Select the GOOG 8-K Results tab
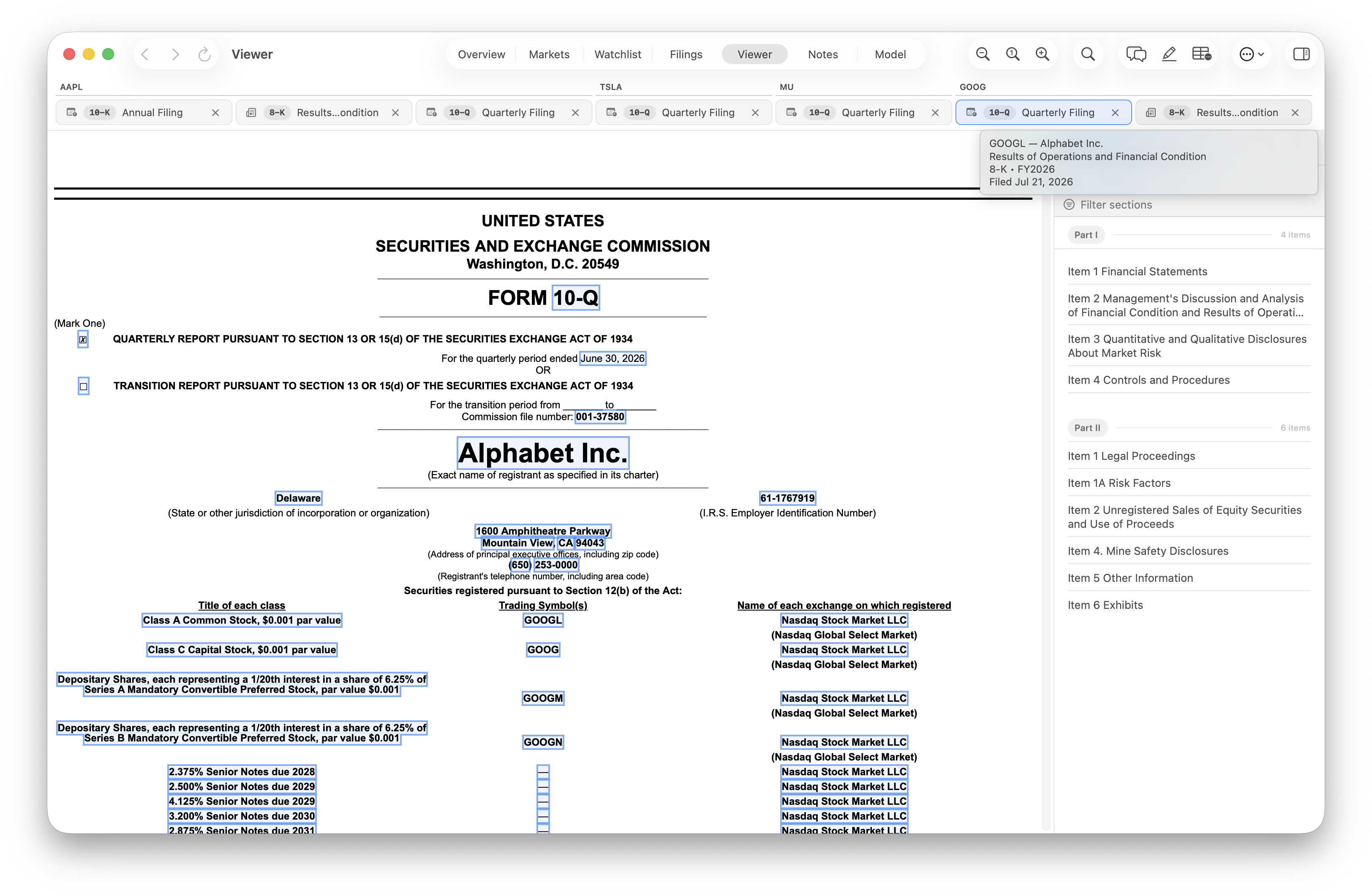 [1223, 113]
